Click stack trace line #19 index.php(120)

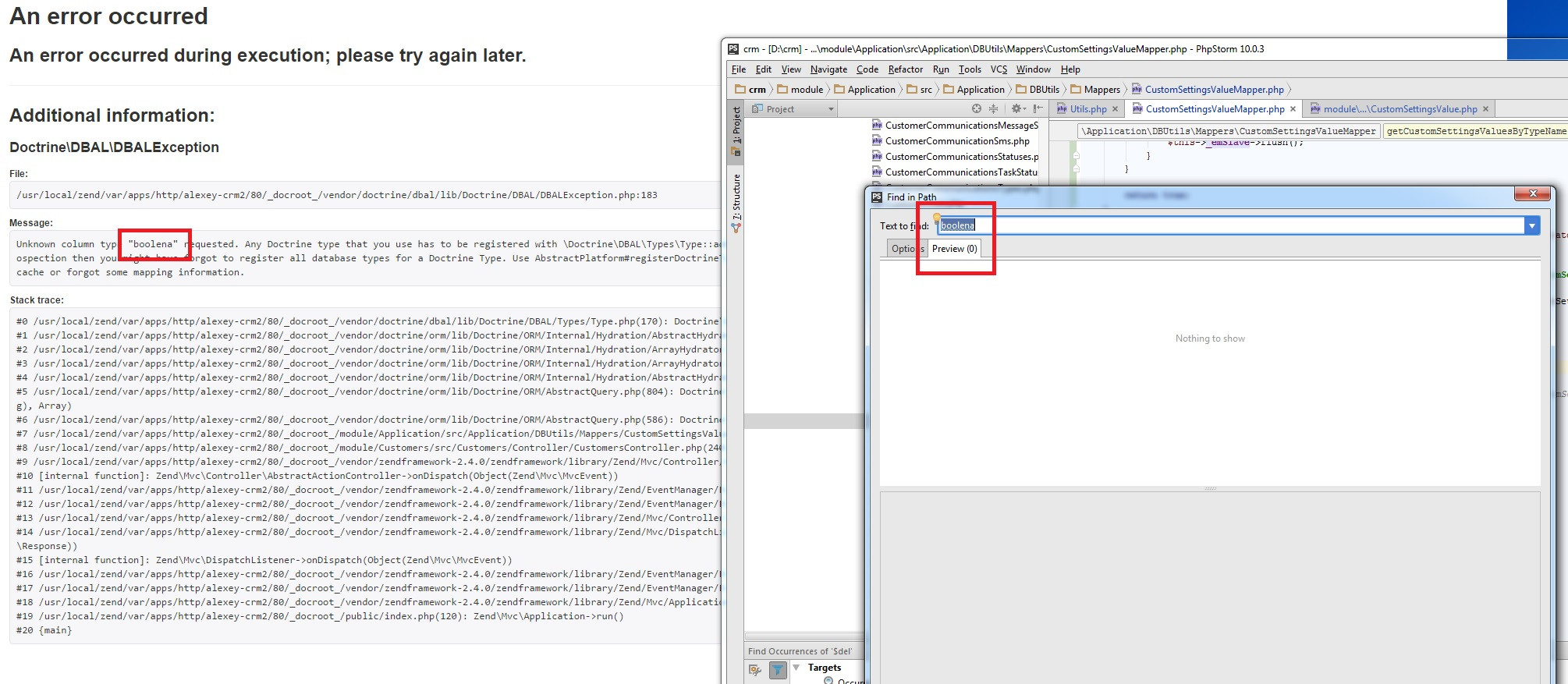pos(320,616)
